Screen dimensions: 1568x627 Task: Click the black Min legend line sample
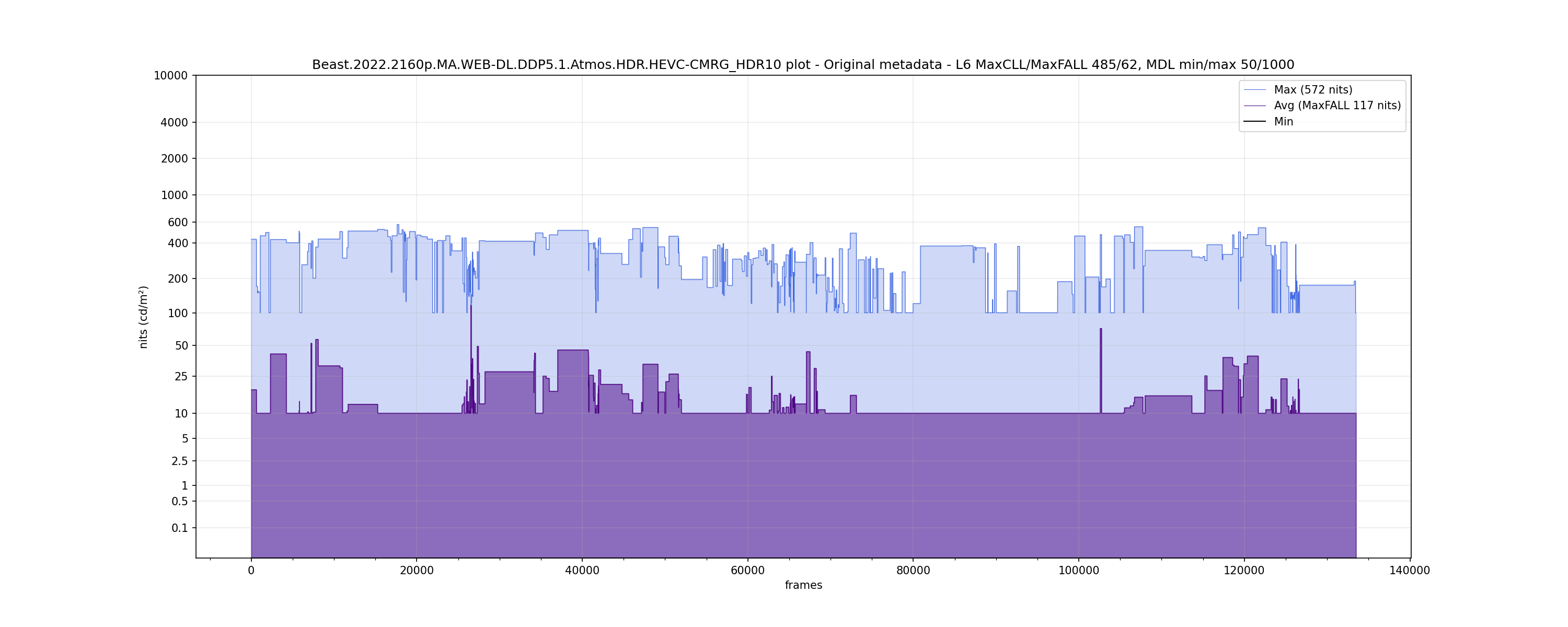coord(1254,122)
